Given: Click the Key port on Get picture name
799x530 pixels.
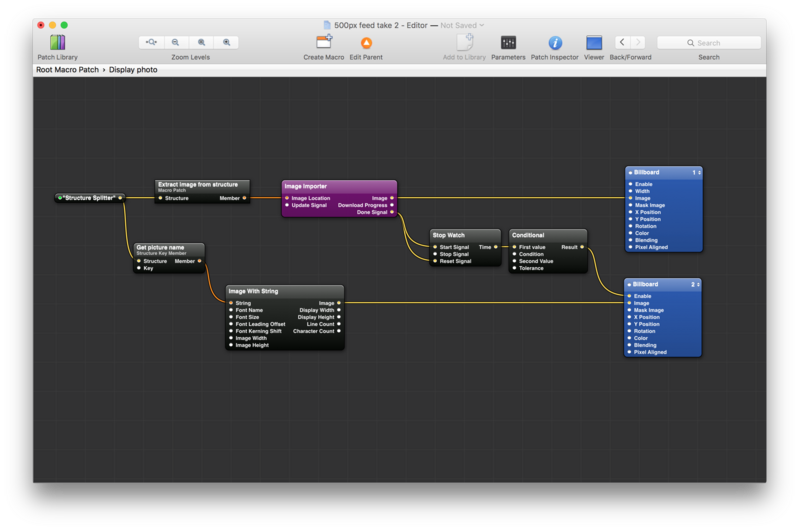Looking at the screenshot, I should point(139,268).
